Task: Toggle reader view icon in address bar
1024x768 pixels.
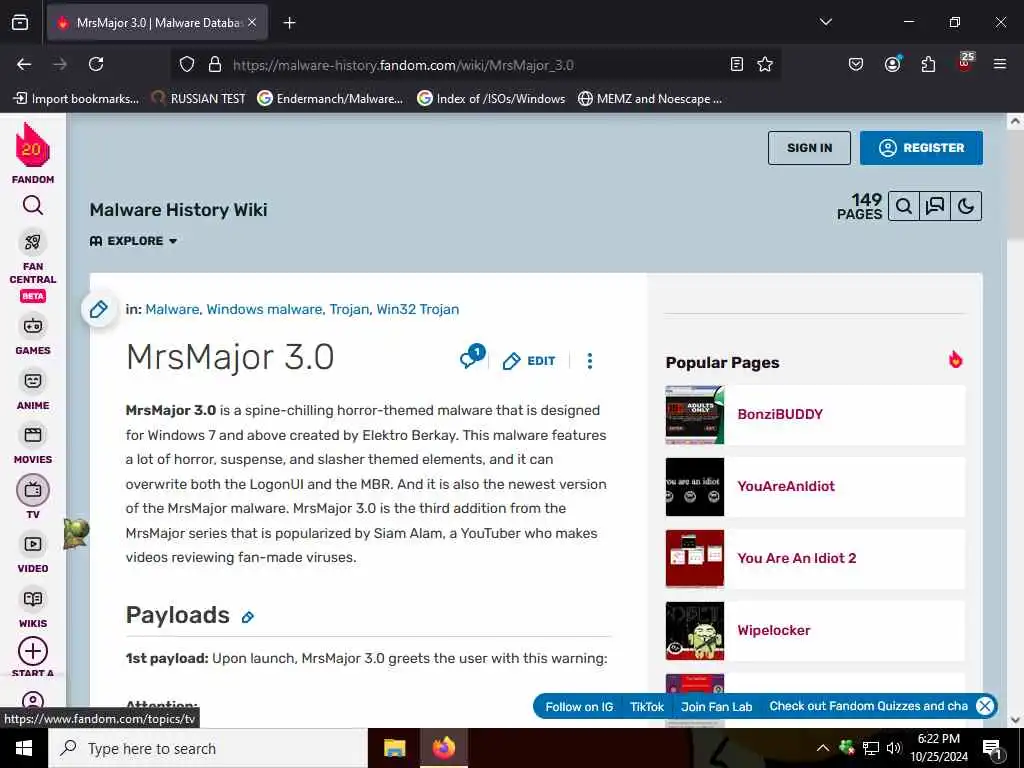Action: pyautogui.click(x=737, y=64)
